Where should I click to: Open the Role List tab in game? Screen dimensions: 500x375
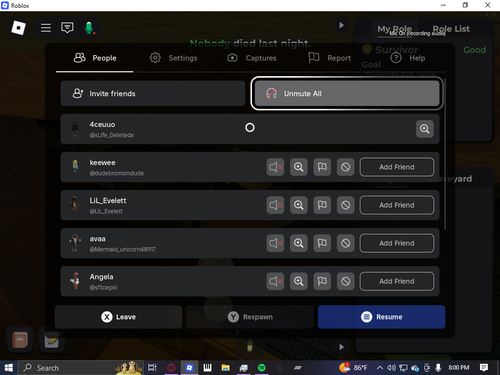pyautogui.click(x=451, y=29)
